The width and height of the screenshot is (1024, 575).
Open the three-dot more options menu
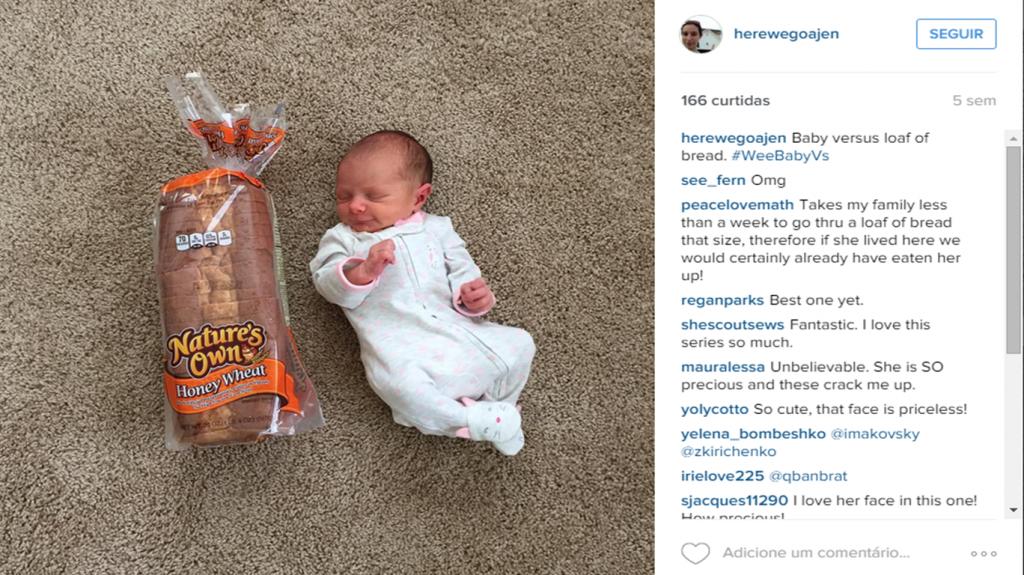984,553
